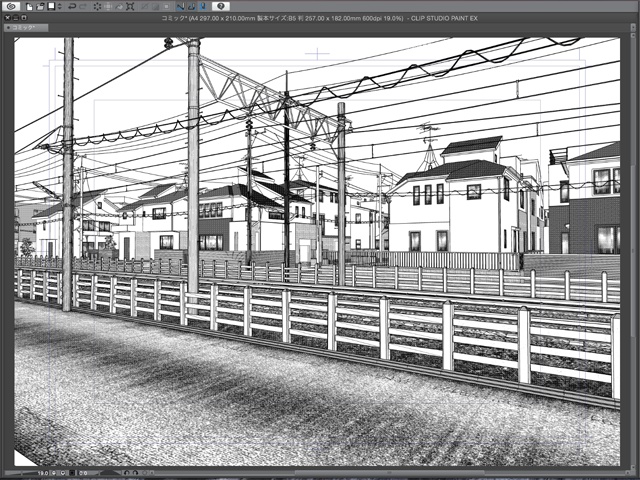Click the greyed-out Deselect icon

point(144,7)
